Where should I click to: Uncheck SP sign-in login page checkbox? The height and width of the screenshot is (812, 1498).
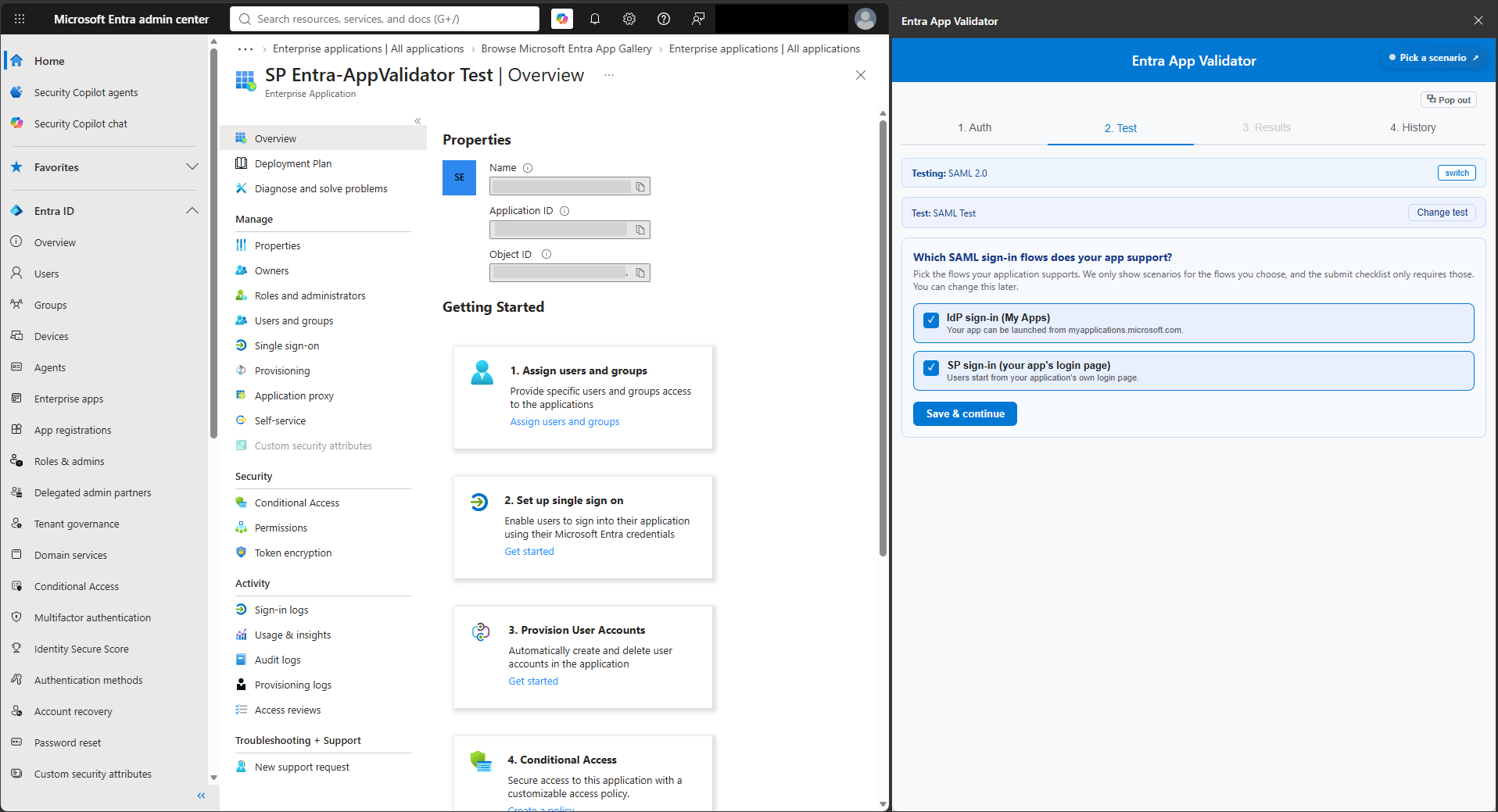[x=931, y=367]
